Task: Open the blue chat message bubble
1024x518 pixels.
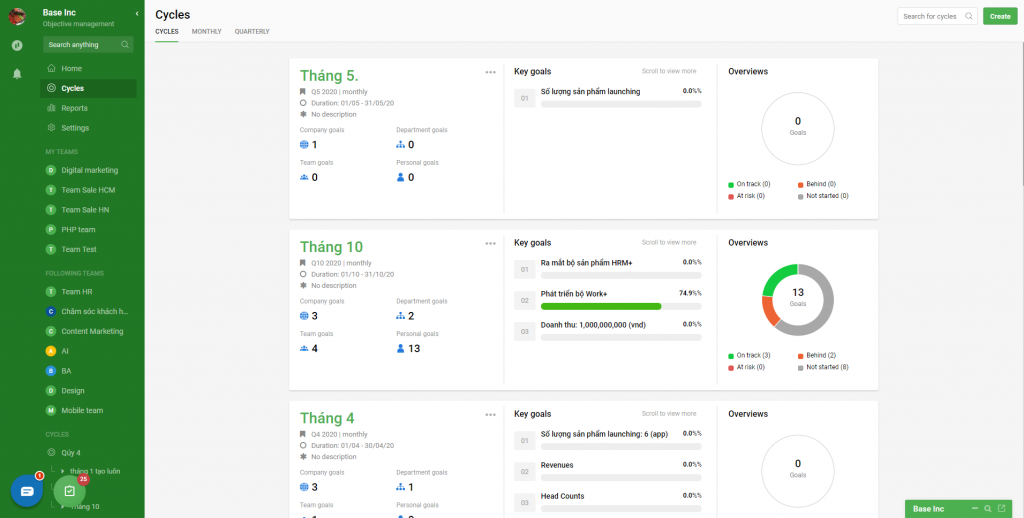Action: [27, 491]
